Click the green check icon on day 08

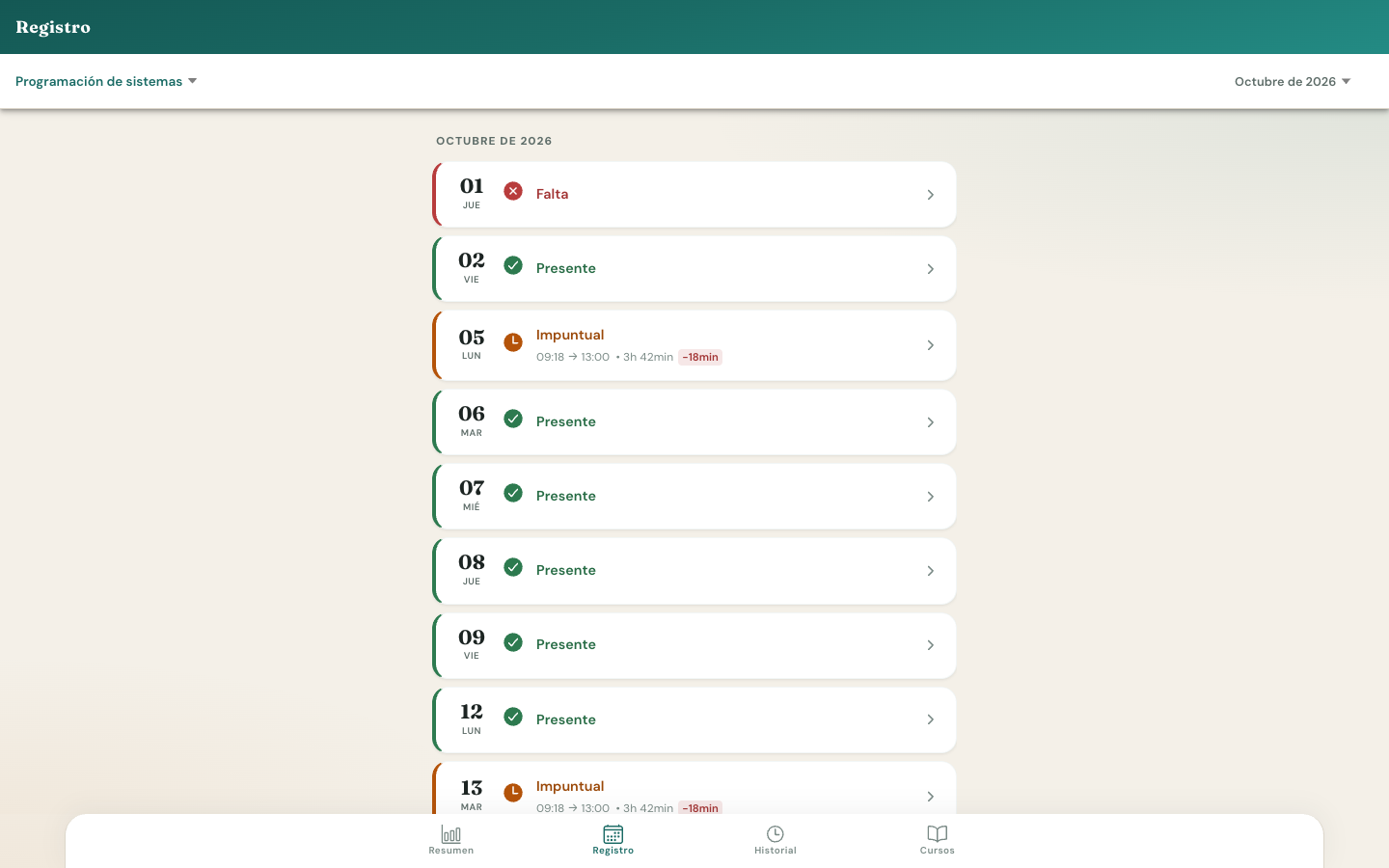[513, 567]
